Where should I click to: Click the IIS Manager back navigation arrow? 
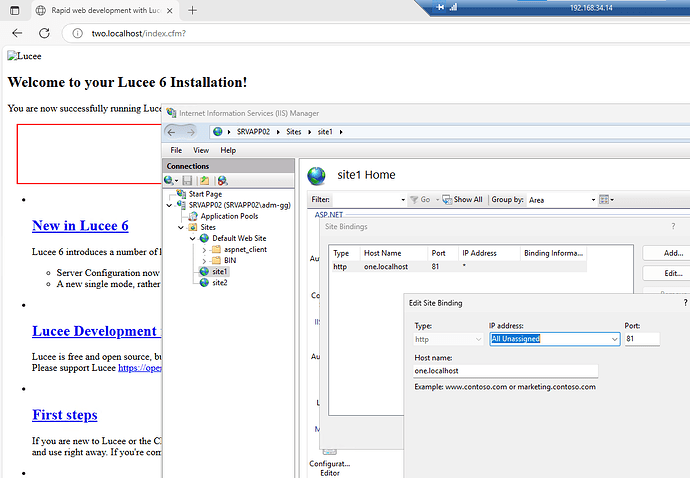pos(172,132)
